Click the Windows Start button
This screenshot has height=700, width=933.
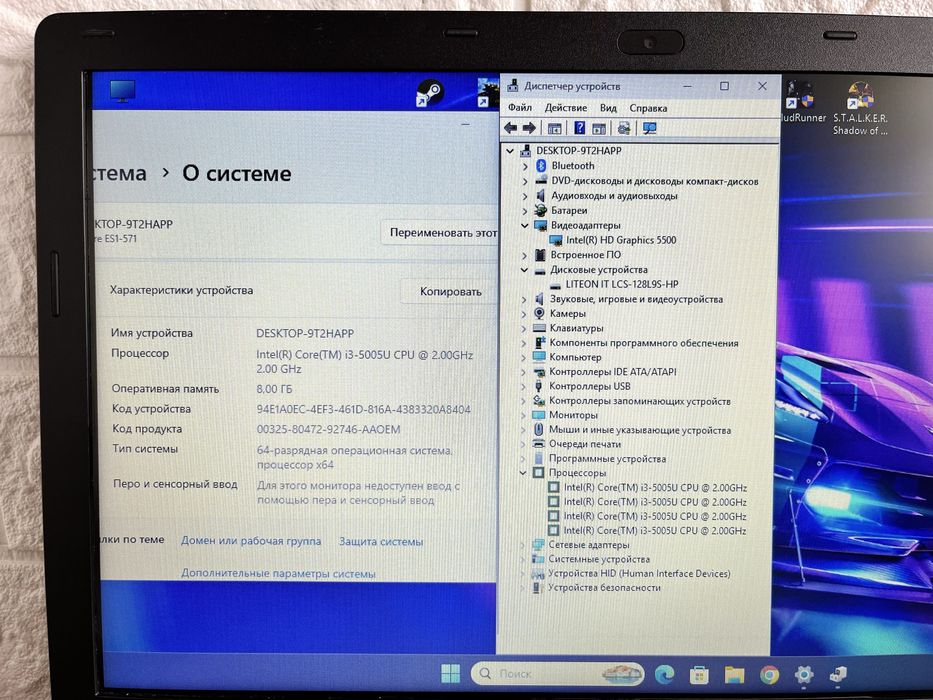pos(450,674)
